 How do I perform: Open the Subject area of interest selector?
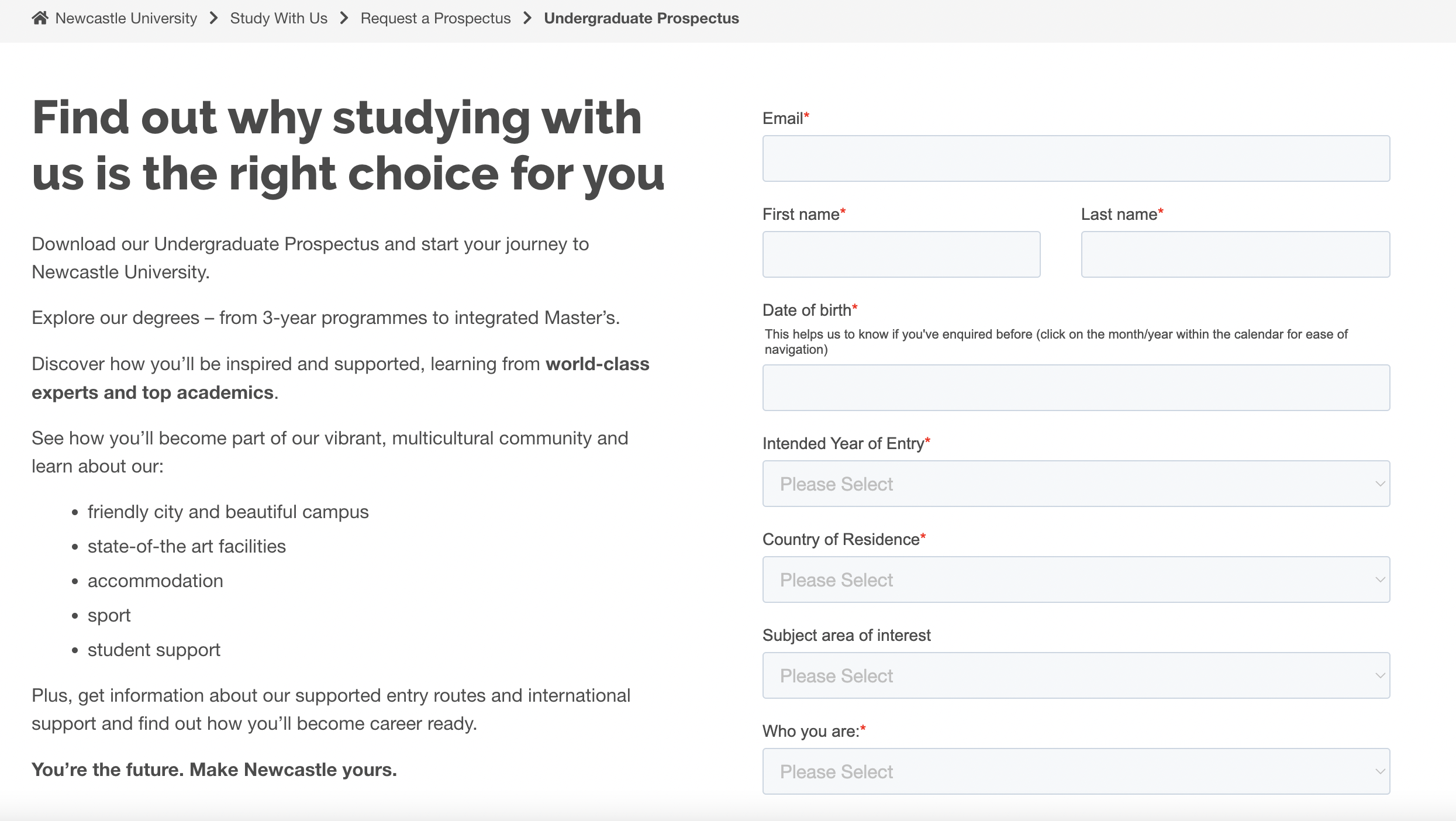point(1076,675)
